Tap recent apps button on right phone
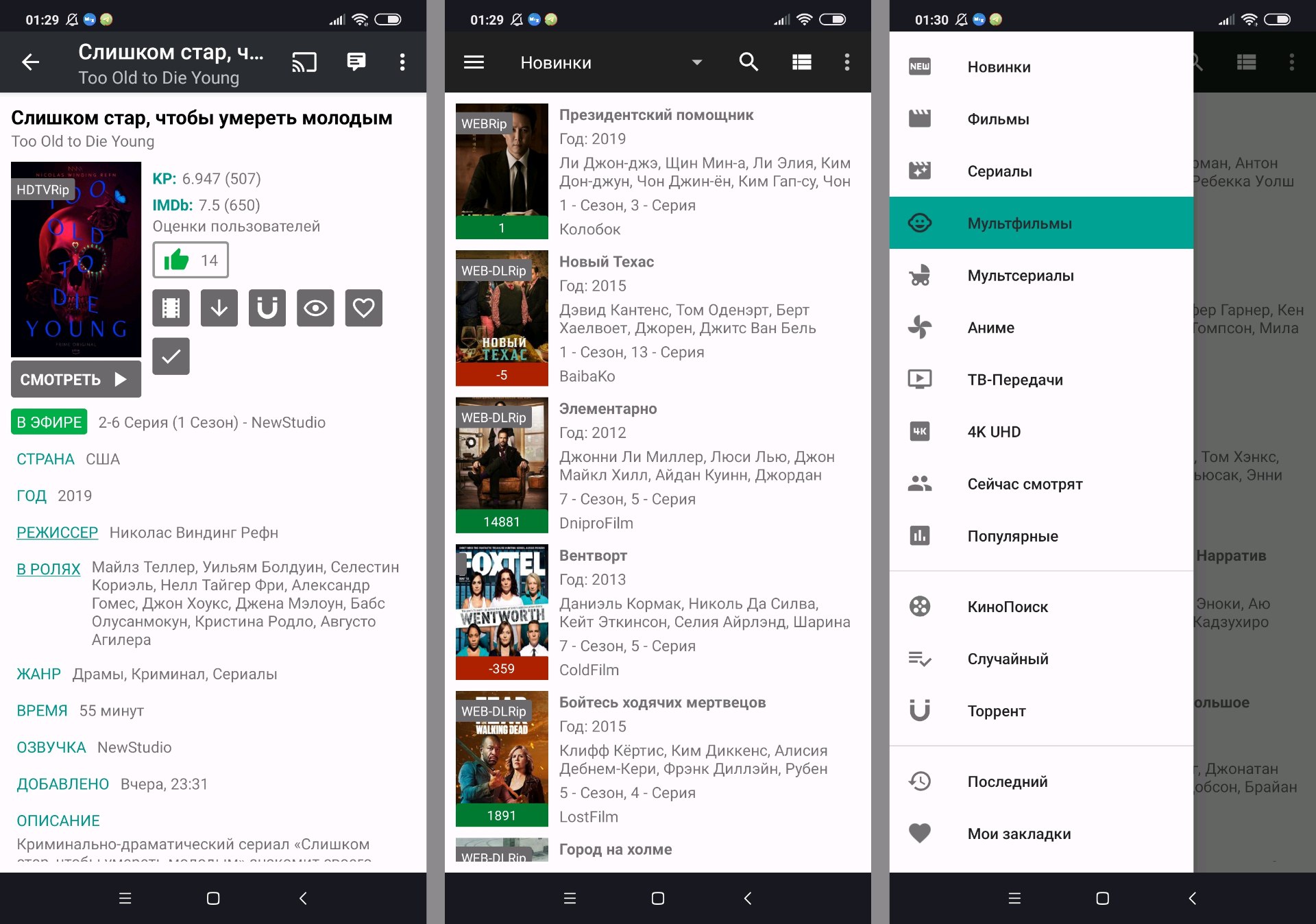Image resolution: width=1316 pixels, height=924 pixels. pos(1014,898)
